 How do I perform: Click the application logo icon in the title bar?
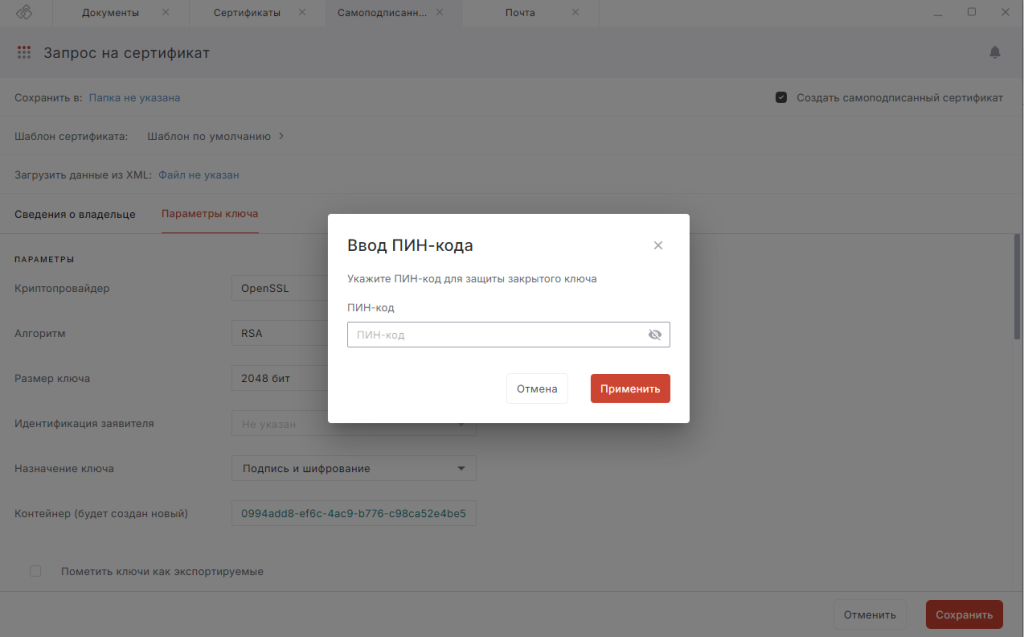[x=24, y=12]
